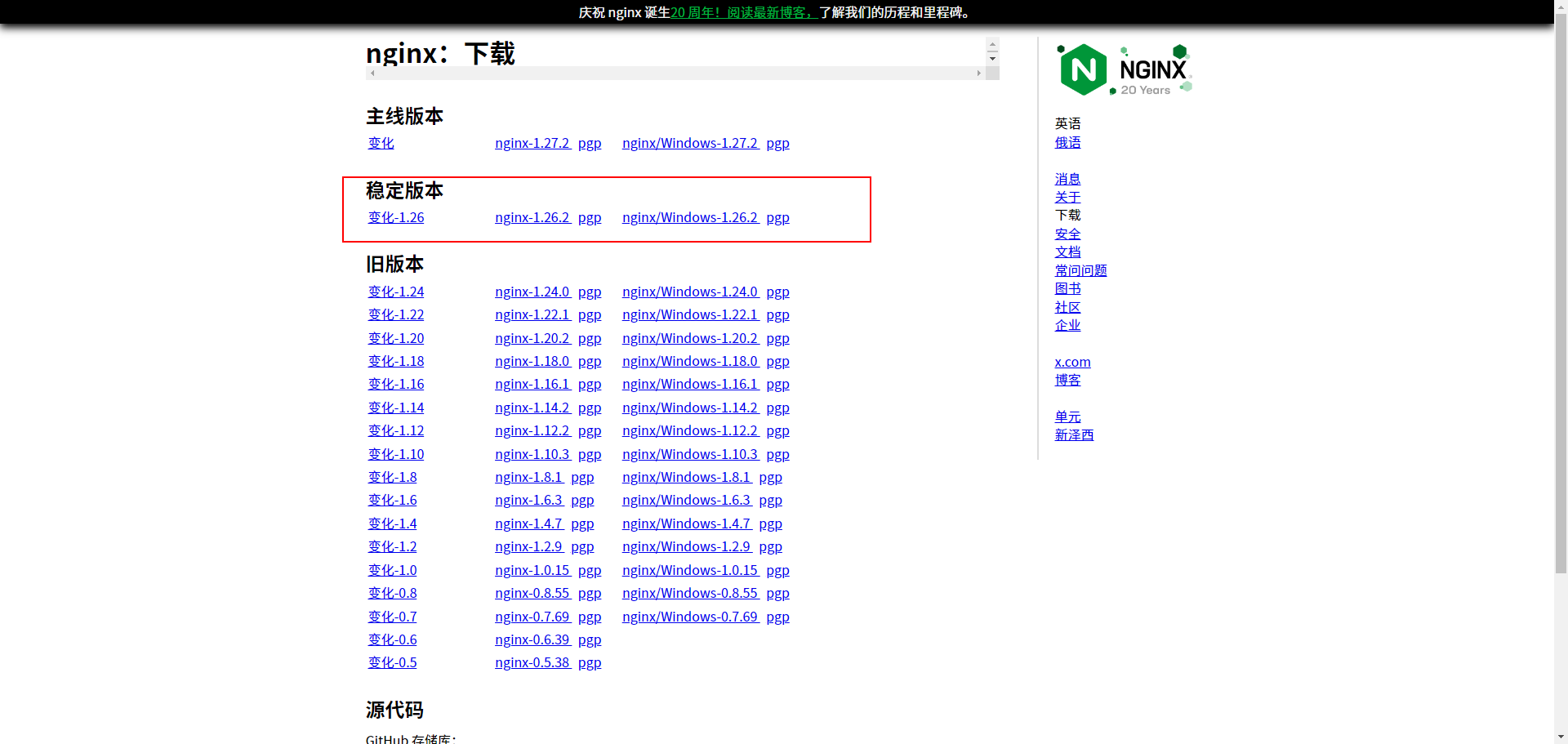
Task: Download nginx/Windows-1.10.3 package
Action: click(689, 455)
